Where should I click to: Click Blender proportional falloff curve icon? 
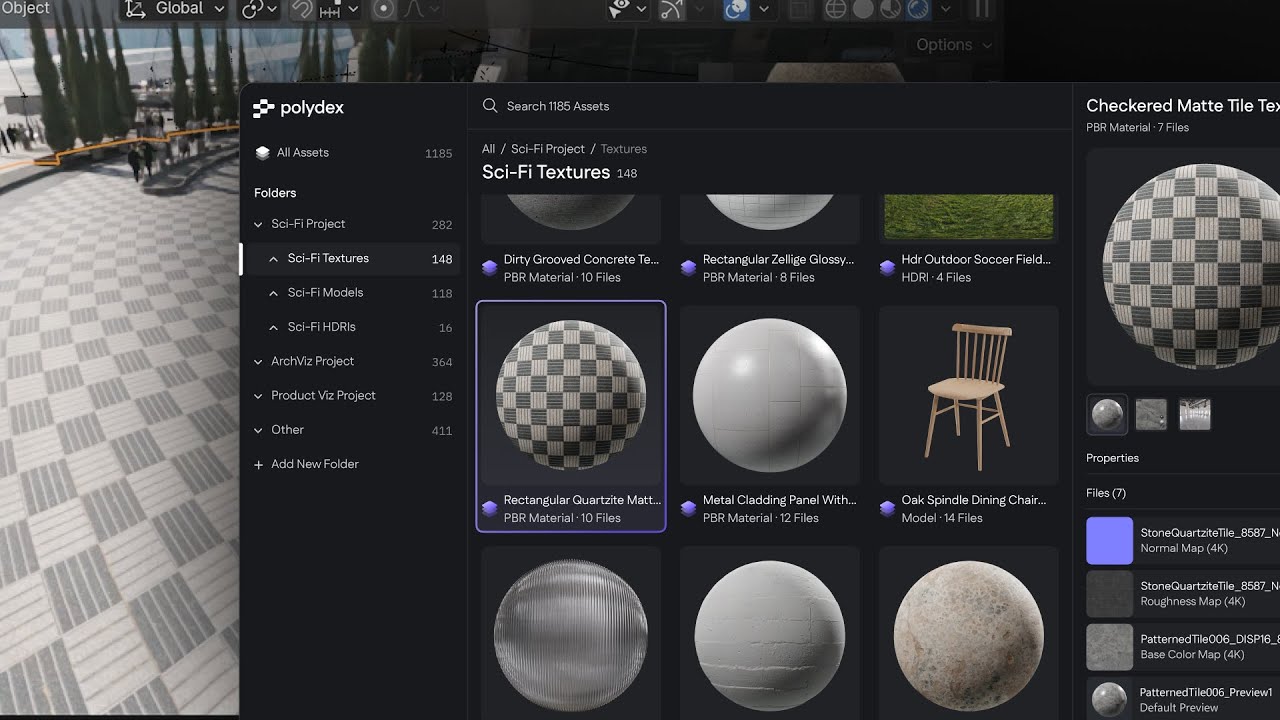[412, 9]
